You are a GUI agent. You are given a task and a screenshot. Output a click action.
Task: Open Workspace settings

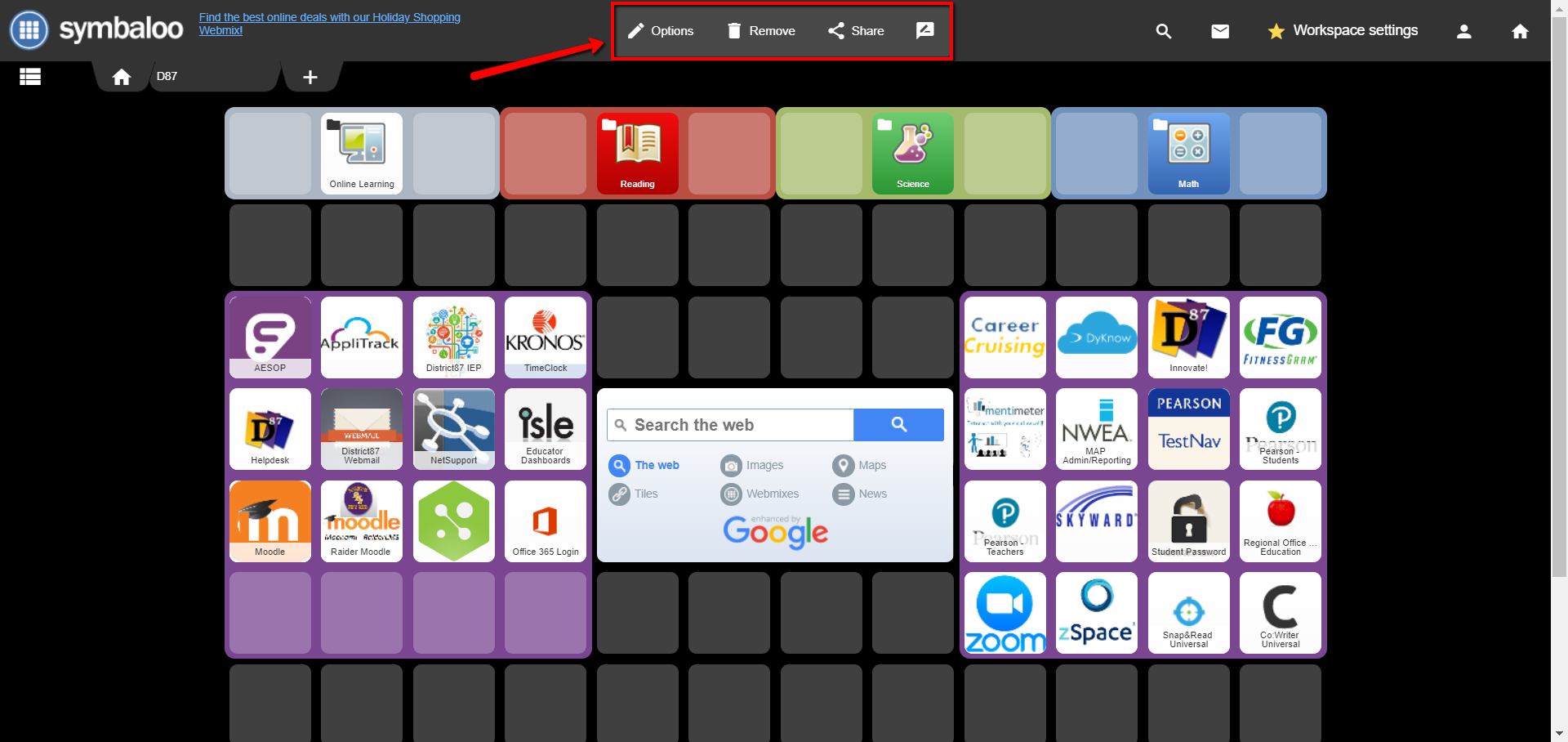point(1343,31)
